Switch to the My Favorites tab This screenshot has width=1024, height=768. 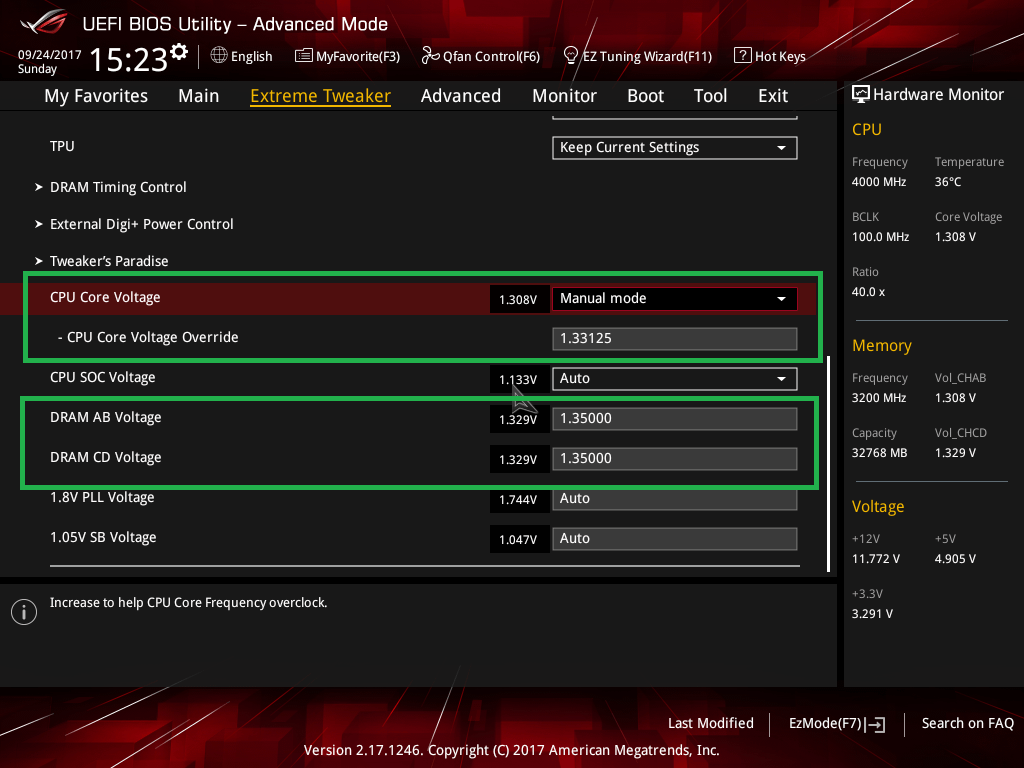pyautogui.click(x=96, y=96)
